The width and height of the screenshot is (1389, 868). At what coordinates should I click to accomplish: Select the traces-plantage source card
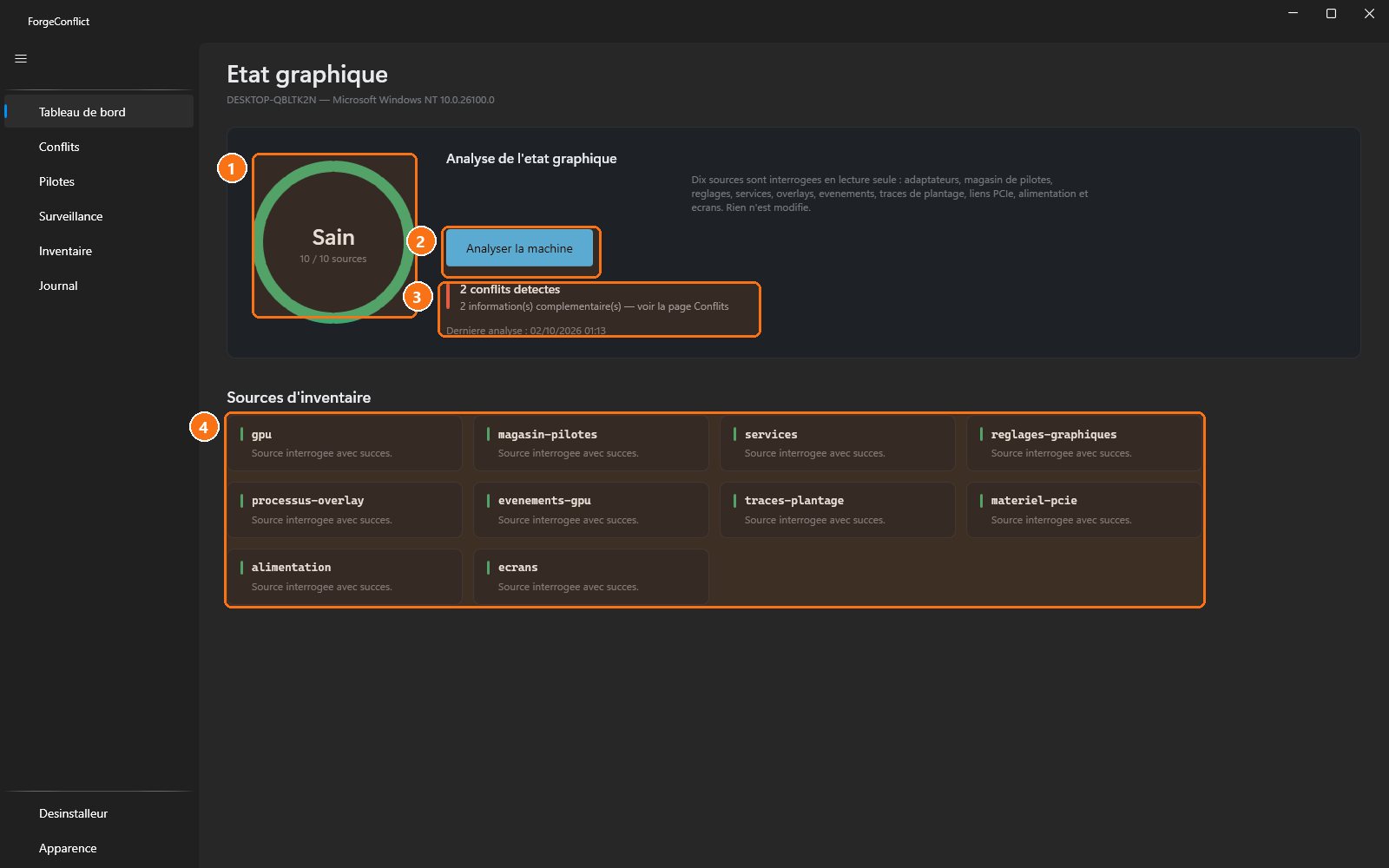tap(838, 510)
